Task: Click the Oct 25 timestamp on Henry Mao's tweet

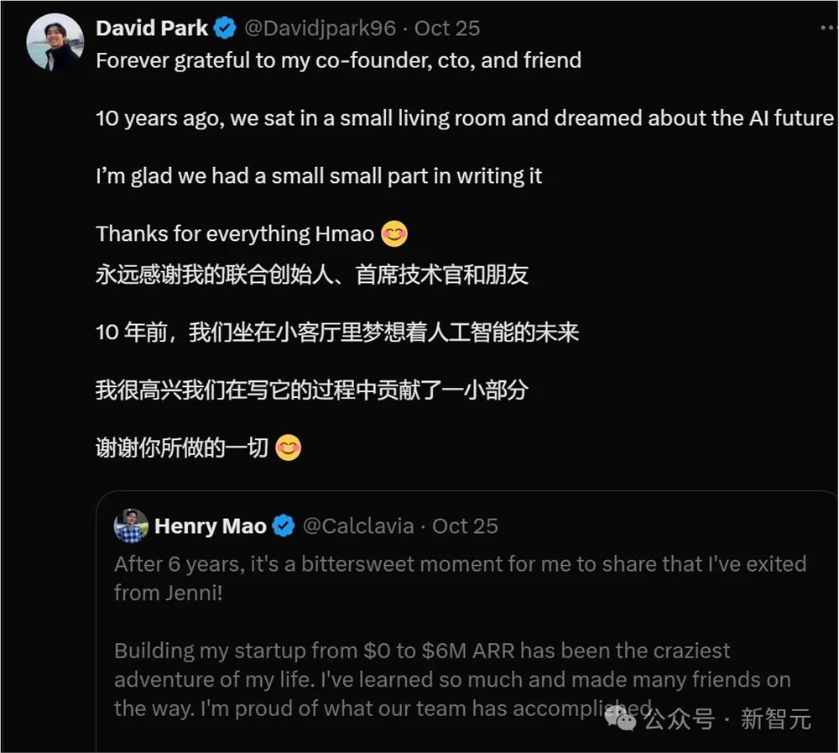Action: 465,525
